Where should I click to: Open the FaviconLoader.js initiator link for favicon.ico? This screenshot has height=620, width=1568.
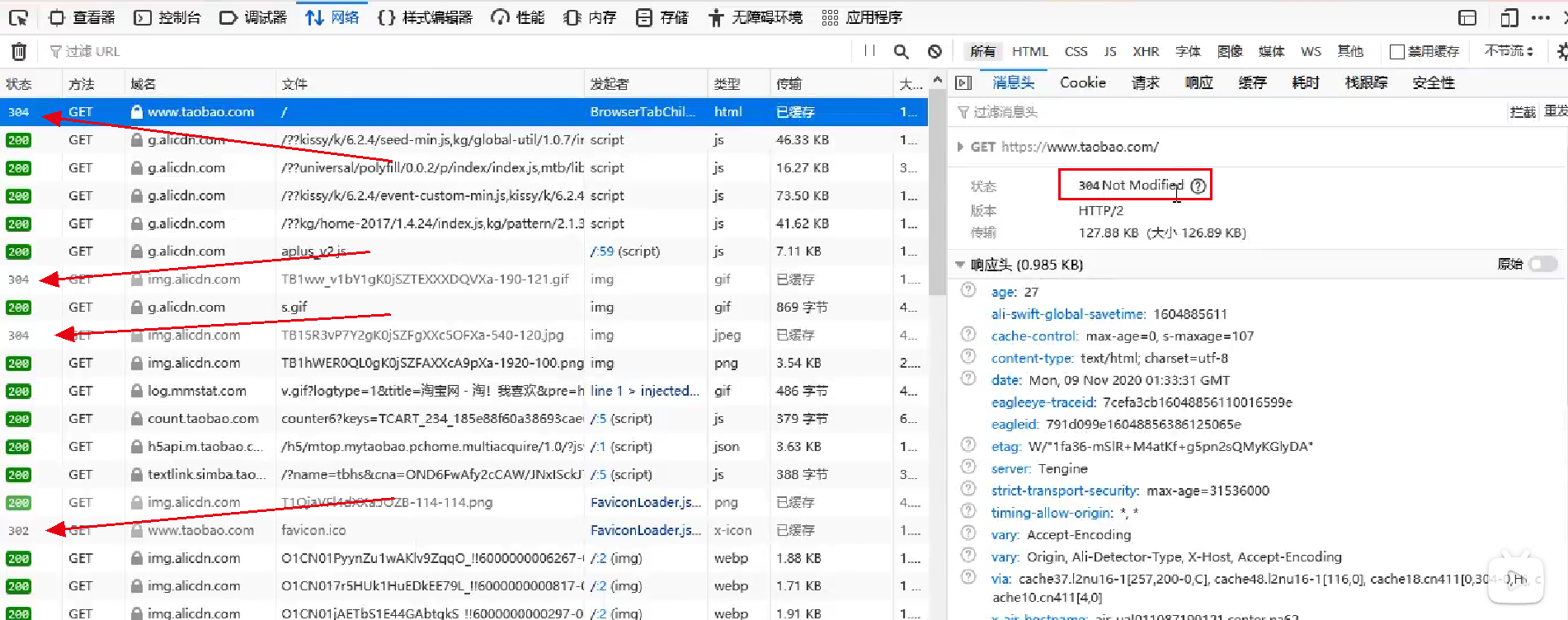tap(646, 530)
